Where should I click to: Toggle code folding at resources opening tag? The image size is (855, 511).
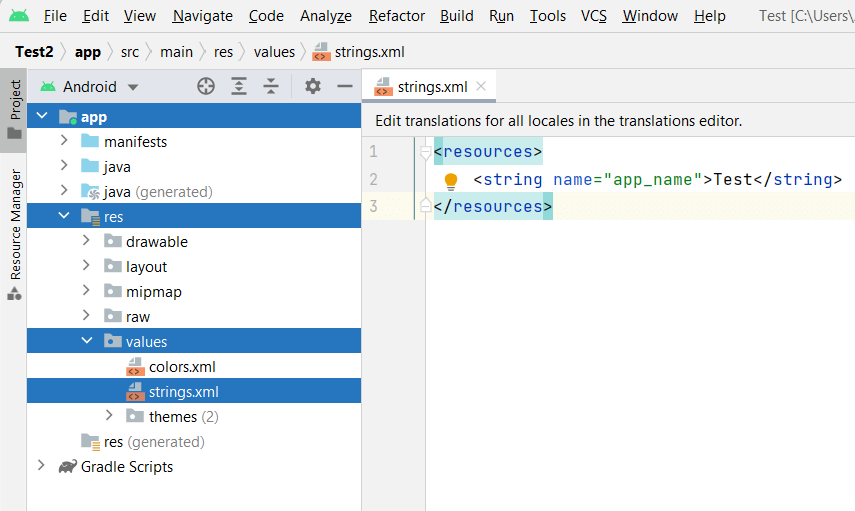(425, 152)
